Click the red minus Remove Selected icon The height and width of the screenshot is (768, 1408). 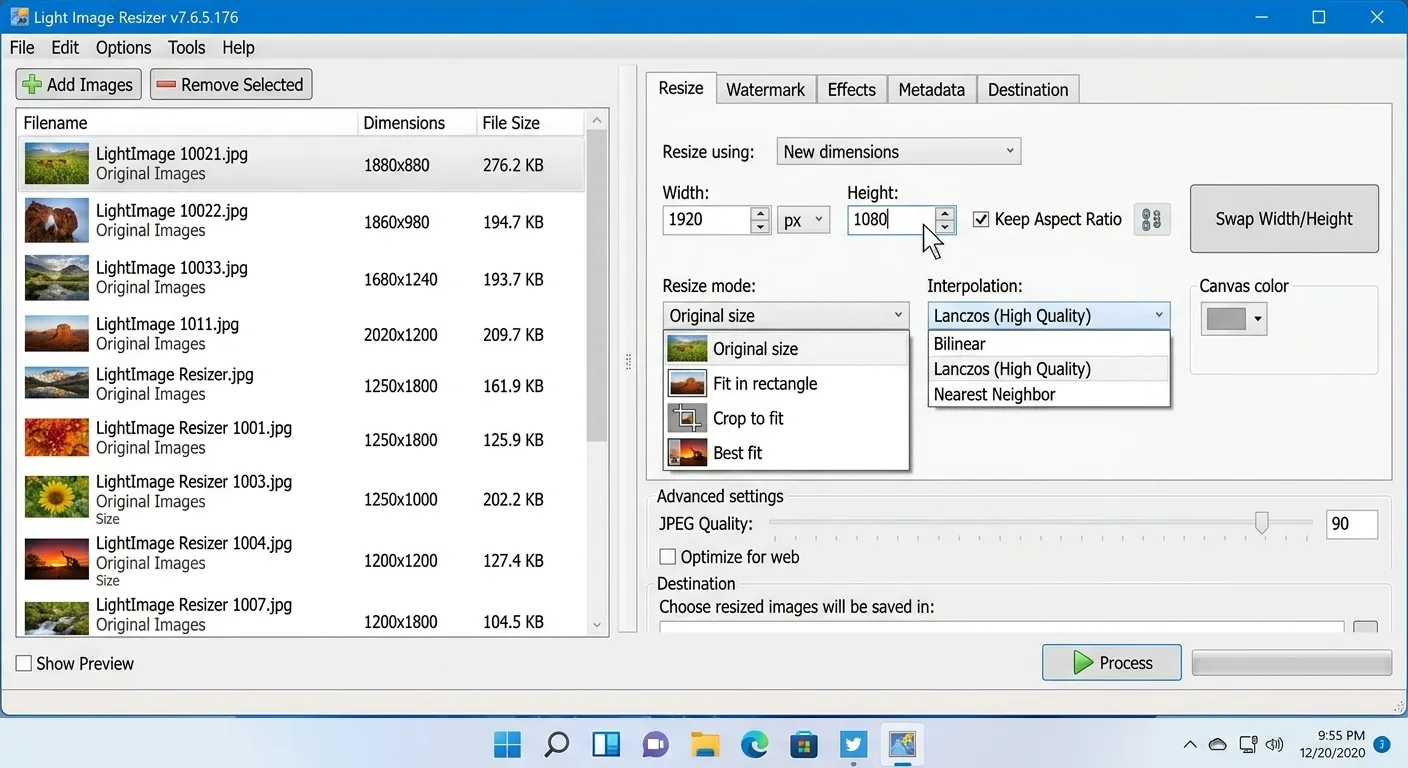tap(166, 85)
